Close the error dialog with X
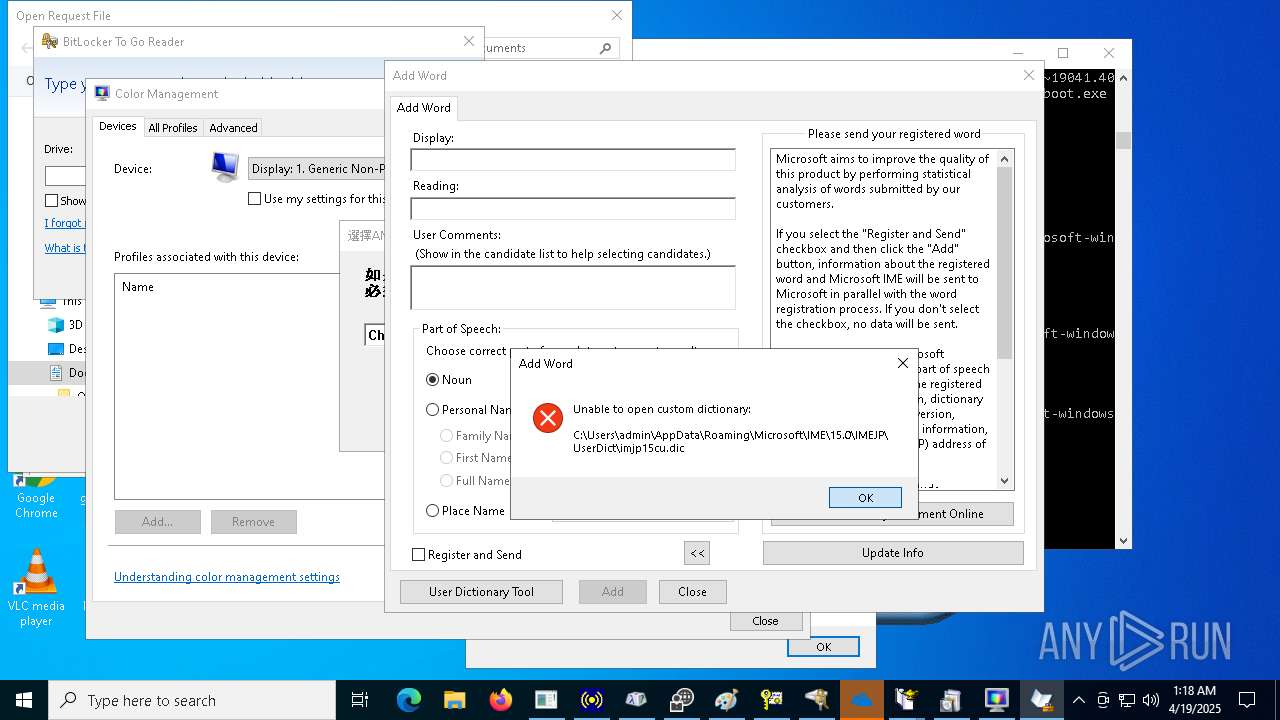Screen dimensions: 1280x720 tap(902, 363)
